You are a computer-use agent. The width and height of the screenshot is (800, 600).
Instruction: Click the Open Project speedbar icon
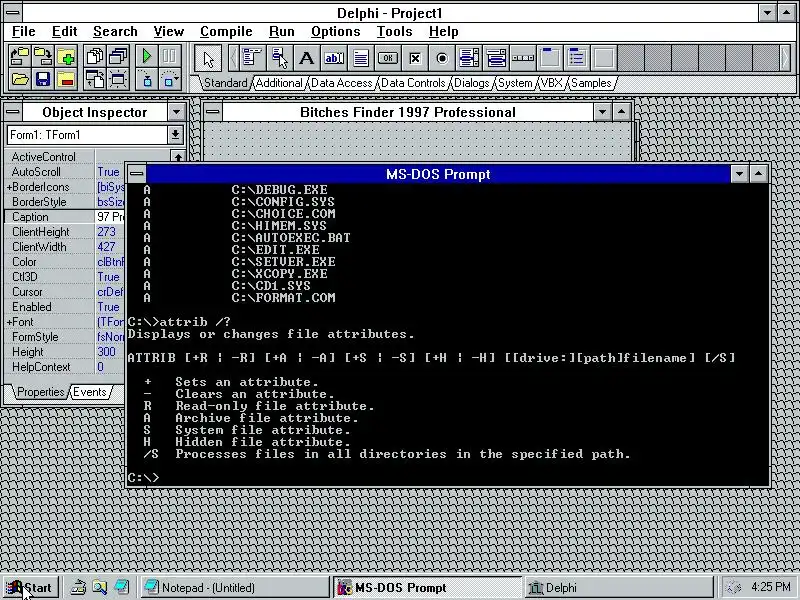[20, 56]
